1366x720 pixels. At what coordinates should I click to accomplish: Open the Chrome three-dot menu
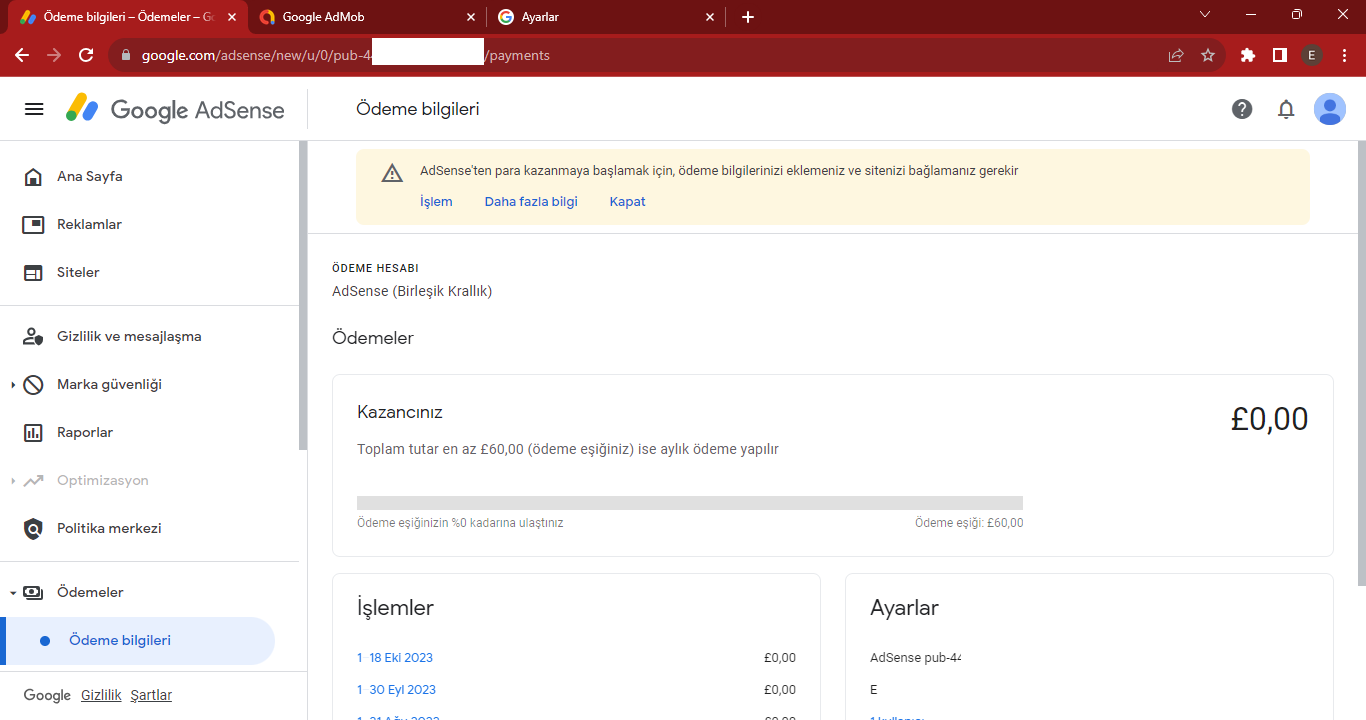point(1345,55)
